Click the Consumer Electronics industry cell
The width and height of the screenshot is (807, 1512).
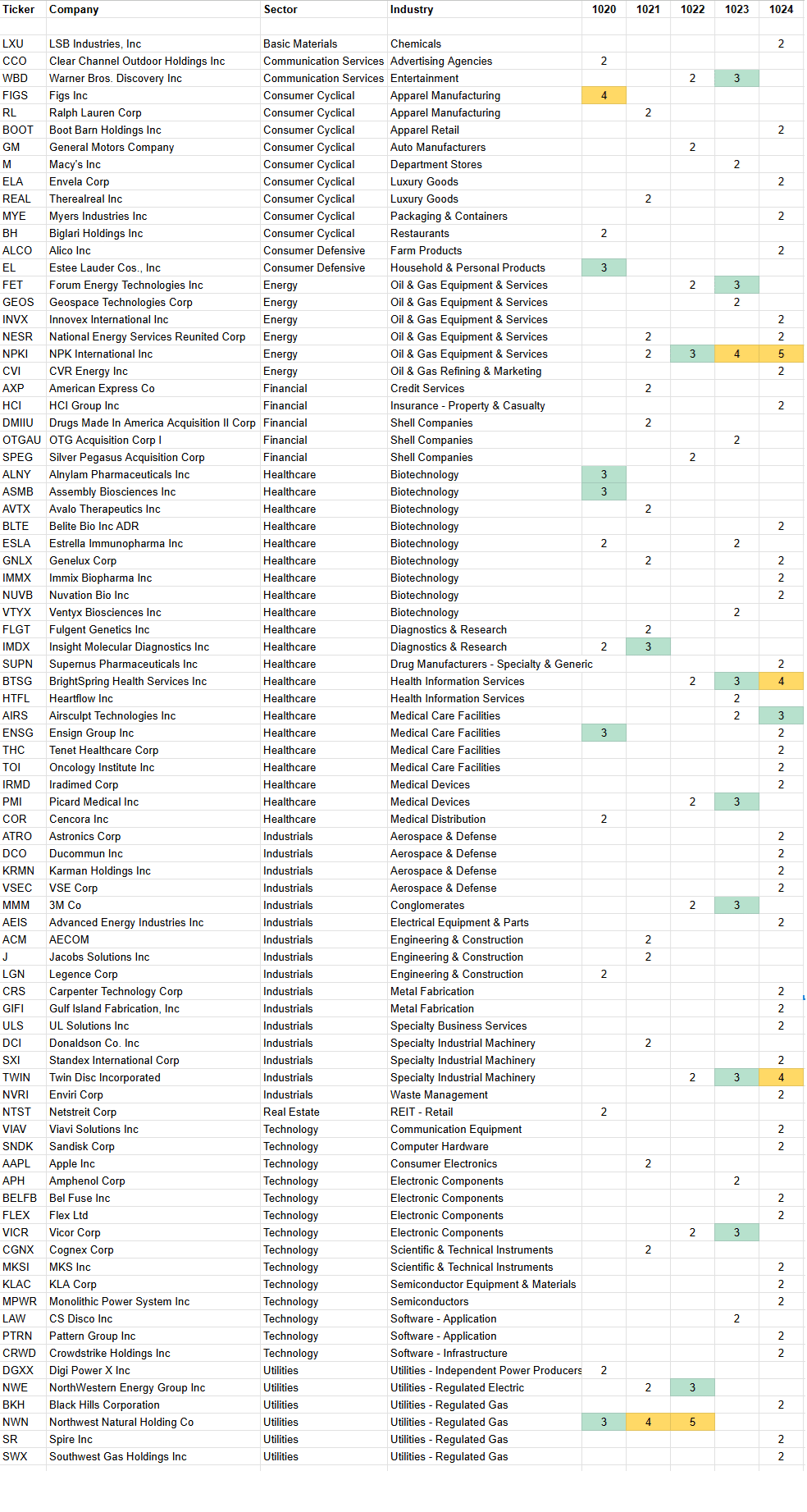tap(485, 1163)
